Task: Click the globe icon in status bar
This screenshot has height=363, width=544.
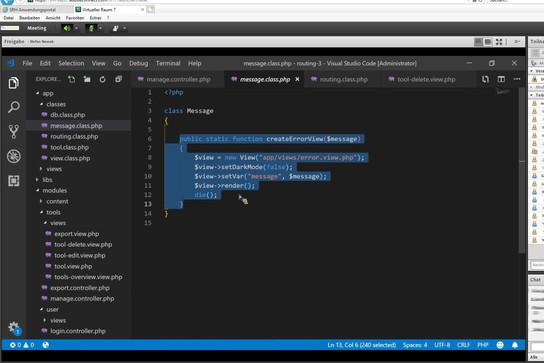Action: [x=45, y=345]
